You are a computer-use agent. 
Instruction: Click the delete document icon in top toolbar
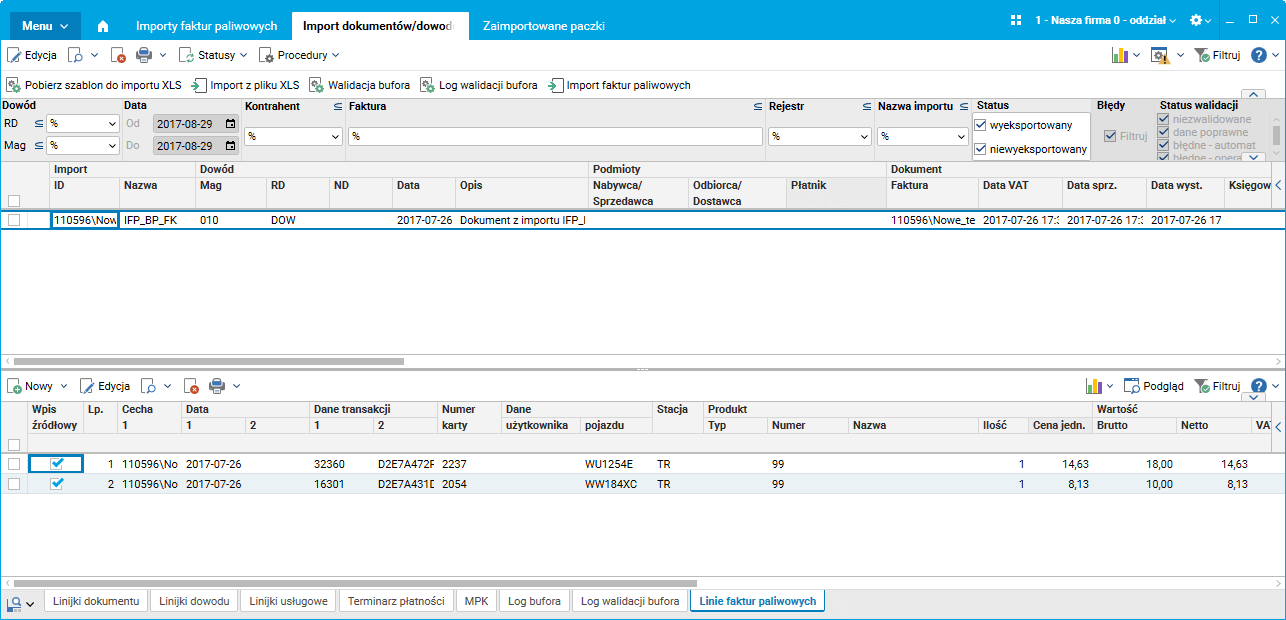(x=118, y=55)
